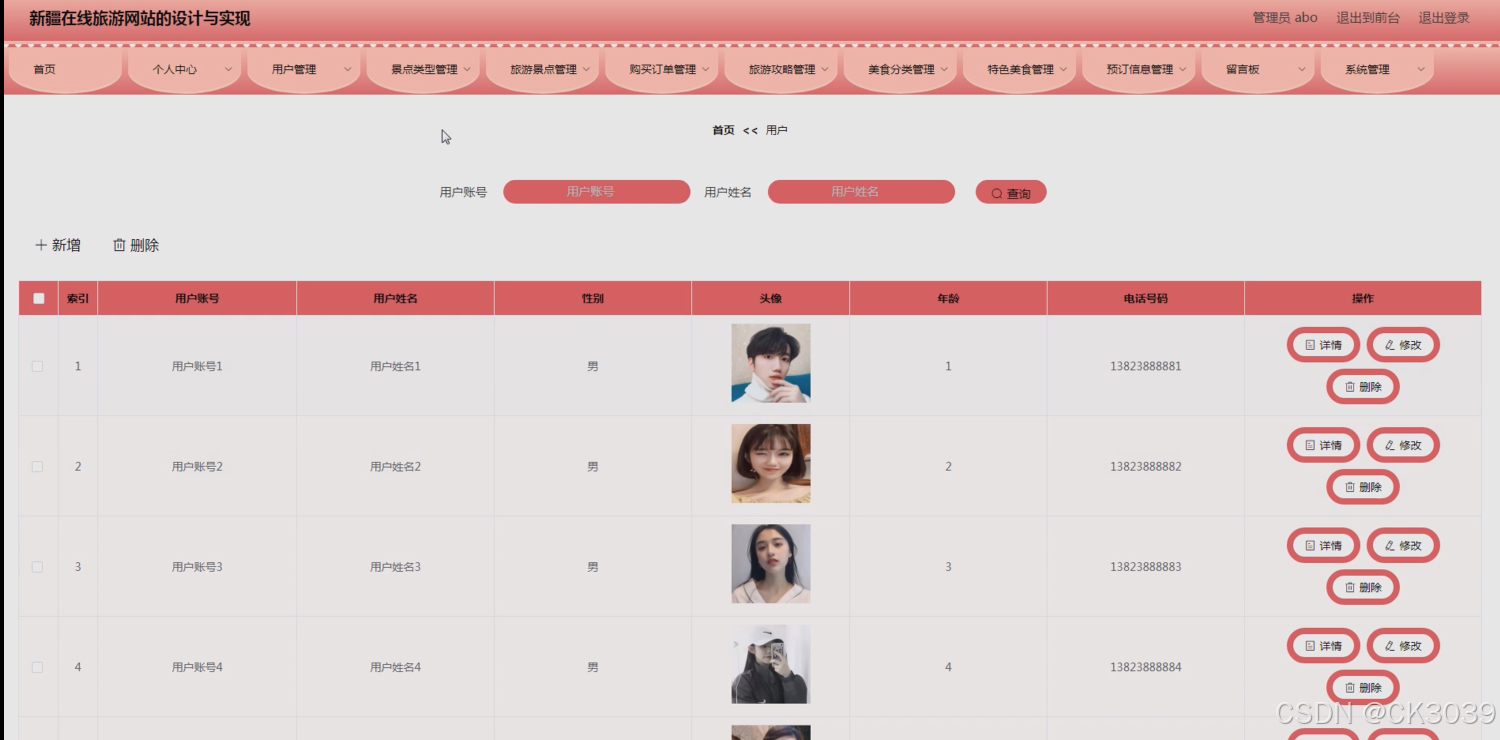Click the magnifier icon in 查询 button
Image resolution: width=1500 pixels, height=740 pixels.
(997, 194)
